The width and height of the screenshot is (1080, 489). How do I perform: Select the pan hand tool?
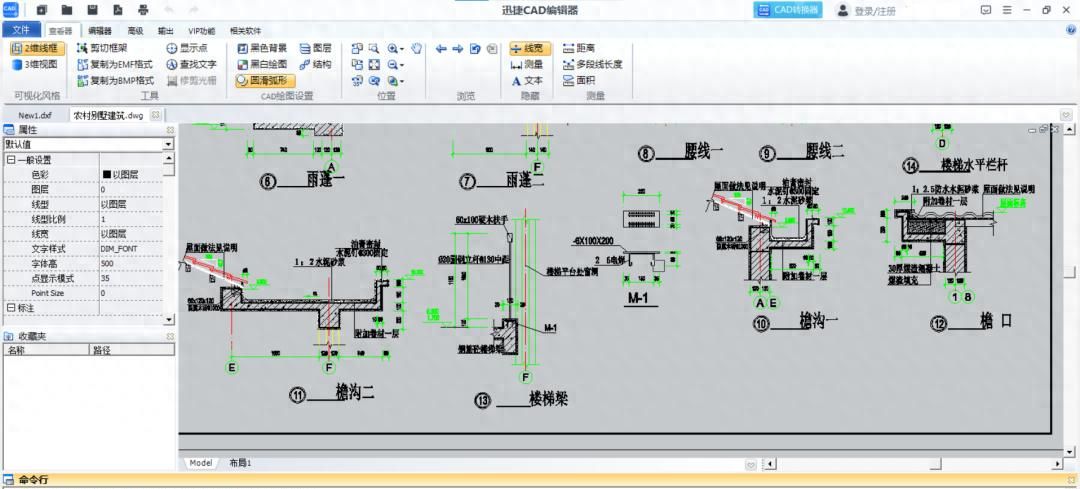click(416, 48)
